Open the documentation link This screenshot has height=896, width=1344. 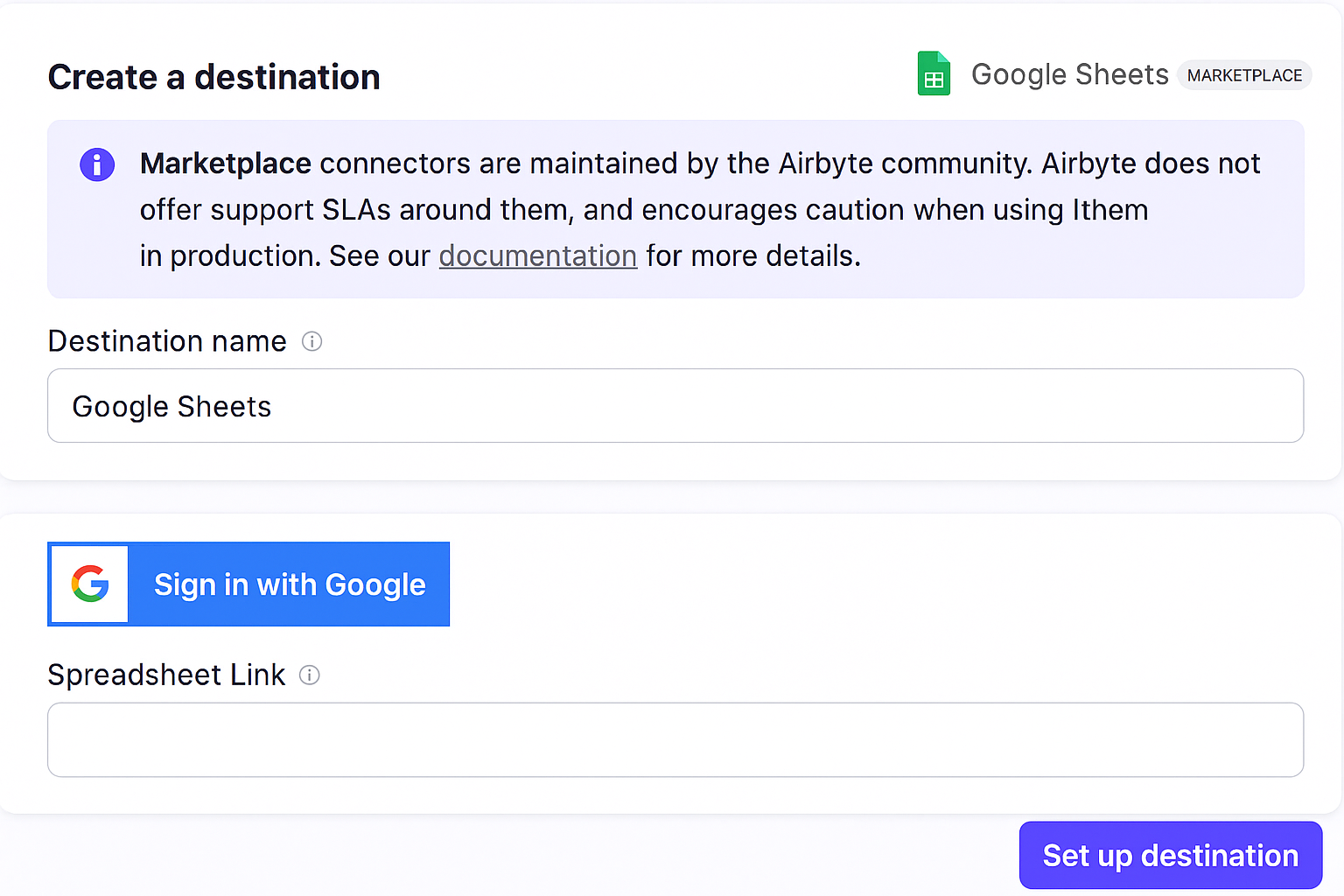[x=538, y=255]
